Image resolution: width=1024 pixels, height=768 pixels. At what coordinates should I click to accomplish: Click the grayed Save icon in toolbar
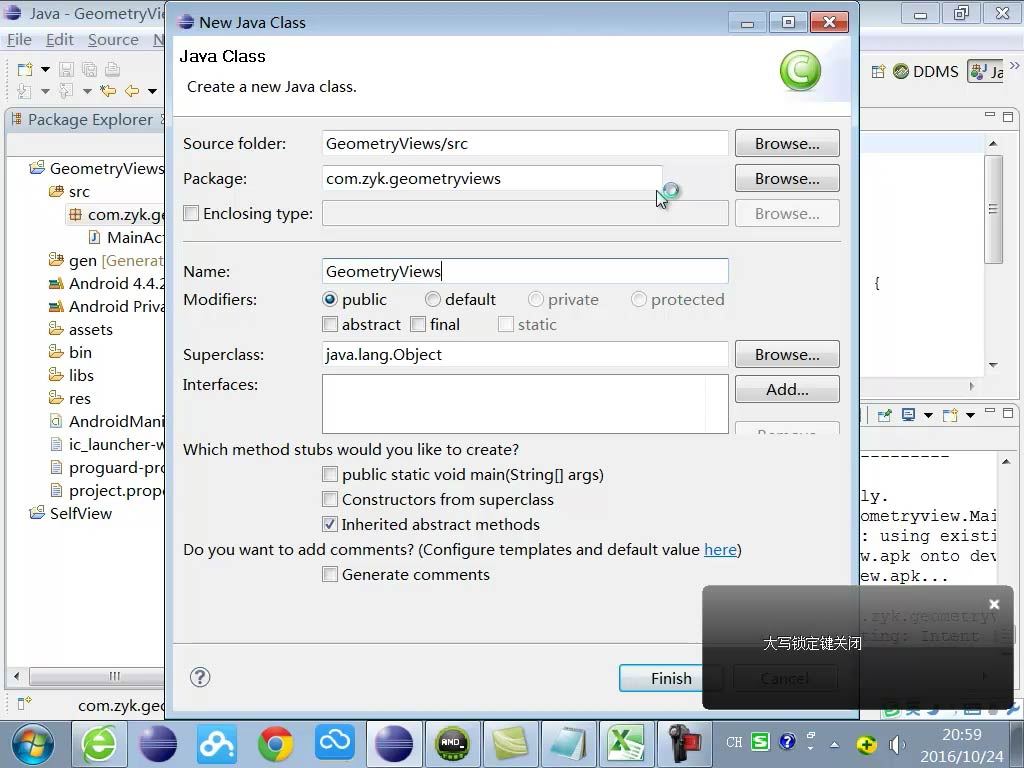(x=67, y=69)
